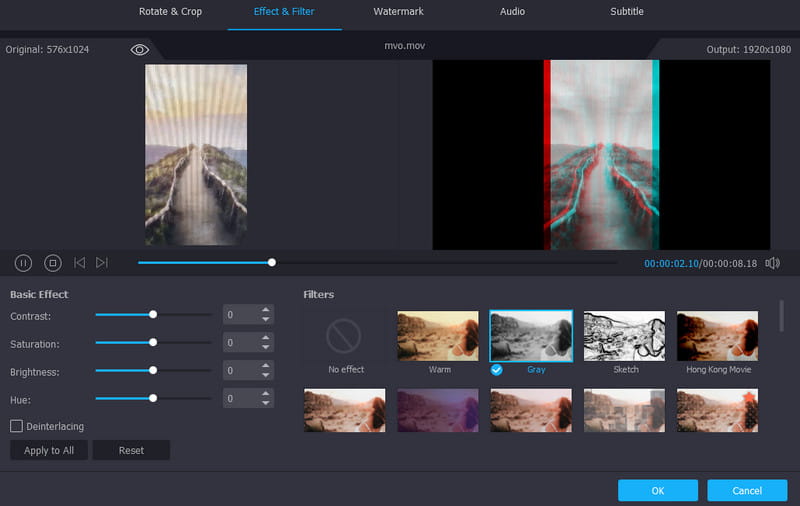
Task: Confirm changes with the OK button
Action: coord(658,490)
